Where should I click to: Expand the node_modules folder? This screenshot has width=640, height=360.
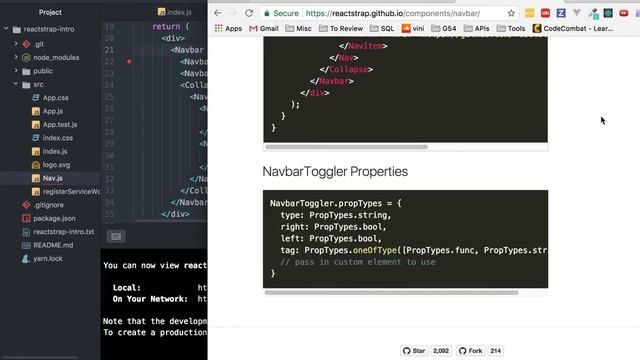pyautogui.click(x=16, y=57)
